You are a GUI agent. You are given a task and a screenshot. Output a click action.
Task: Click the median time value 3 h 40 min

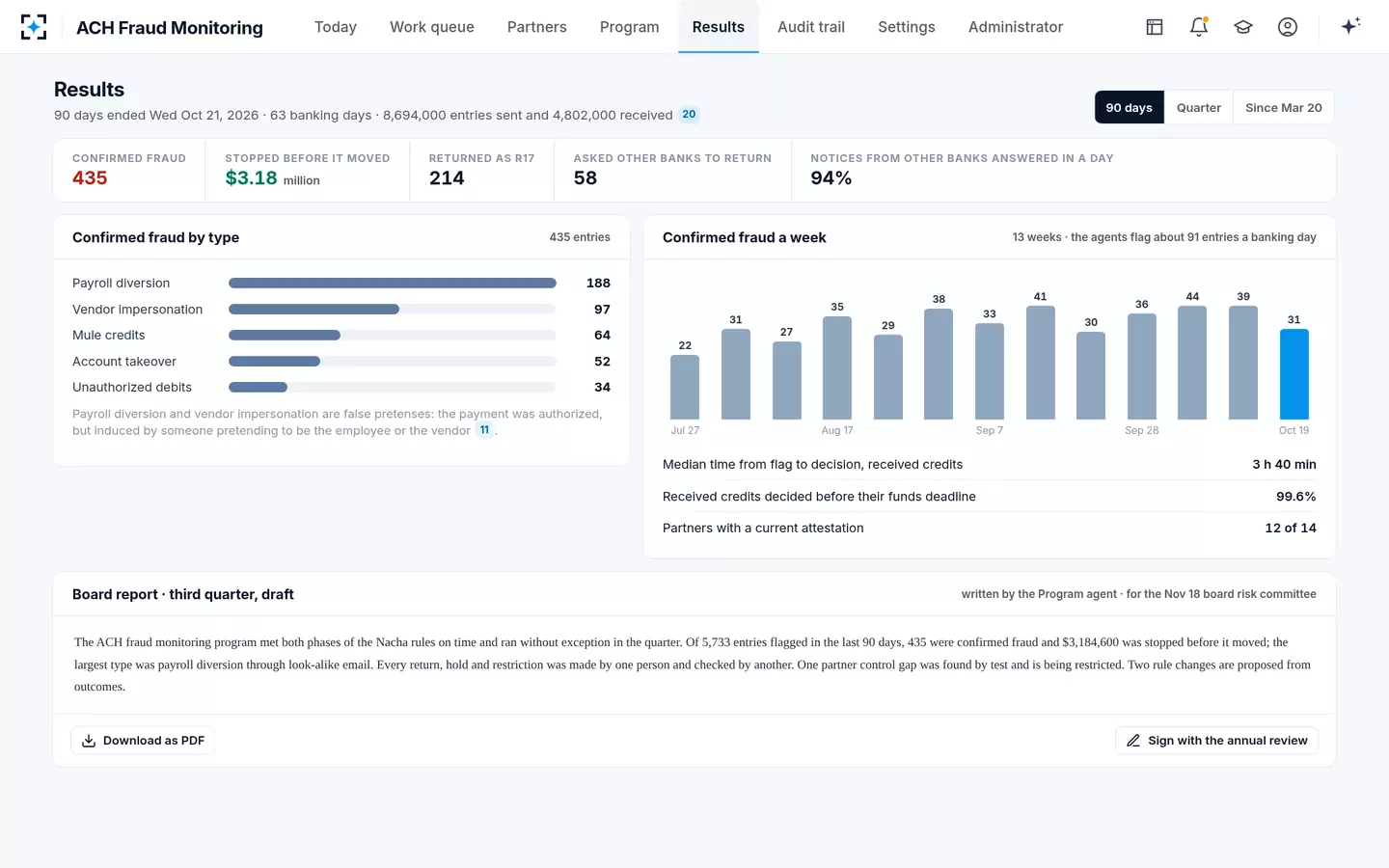point(1284,465)
